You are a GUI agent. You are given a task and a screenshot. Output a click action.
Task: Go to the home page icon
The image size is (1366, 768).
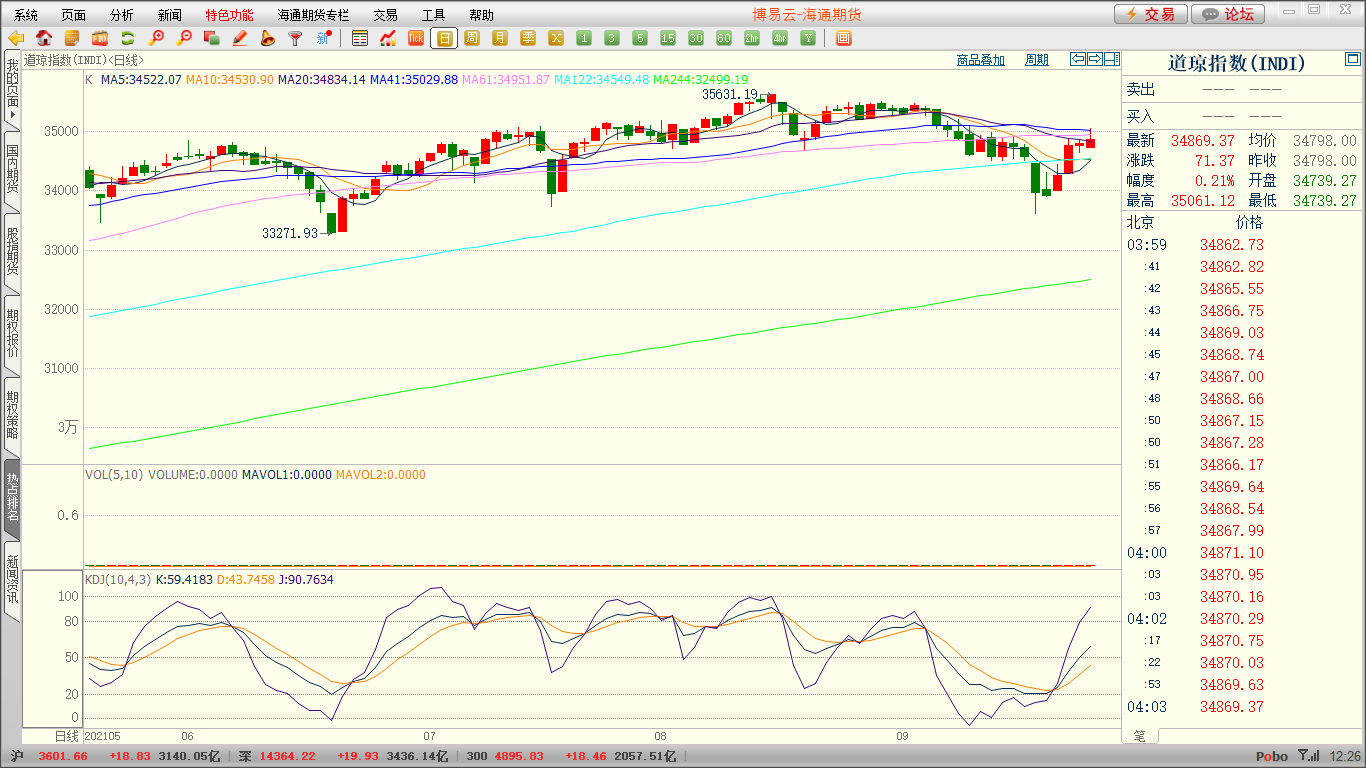[x=44, y=38]
